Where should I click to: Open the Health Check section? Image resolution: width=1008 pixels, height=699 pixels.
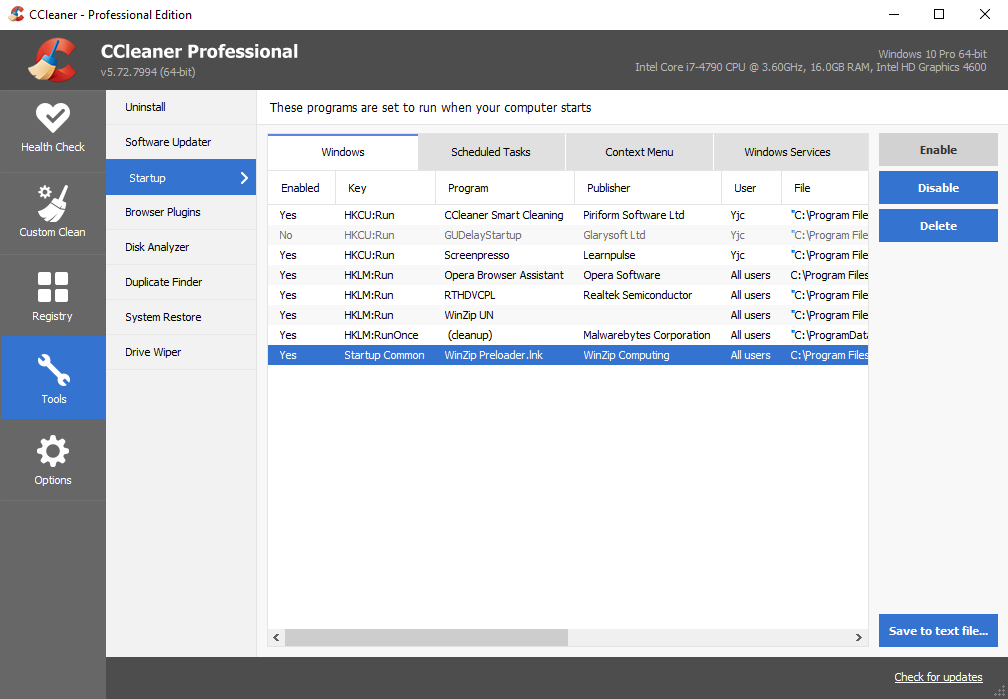coord(53,131)
